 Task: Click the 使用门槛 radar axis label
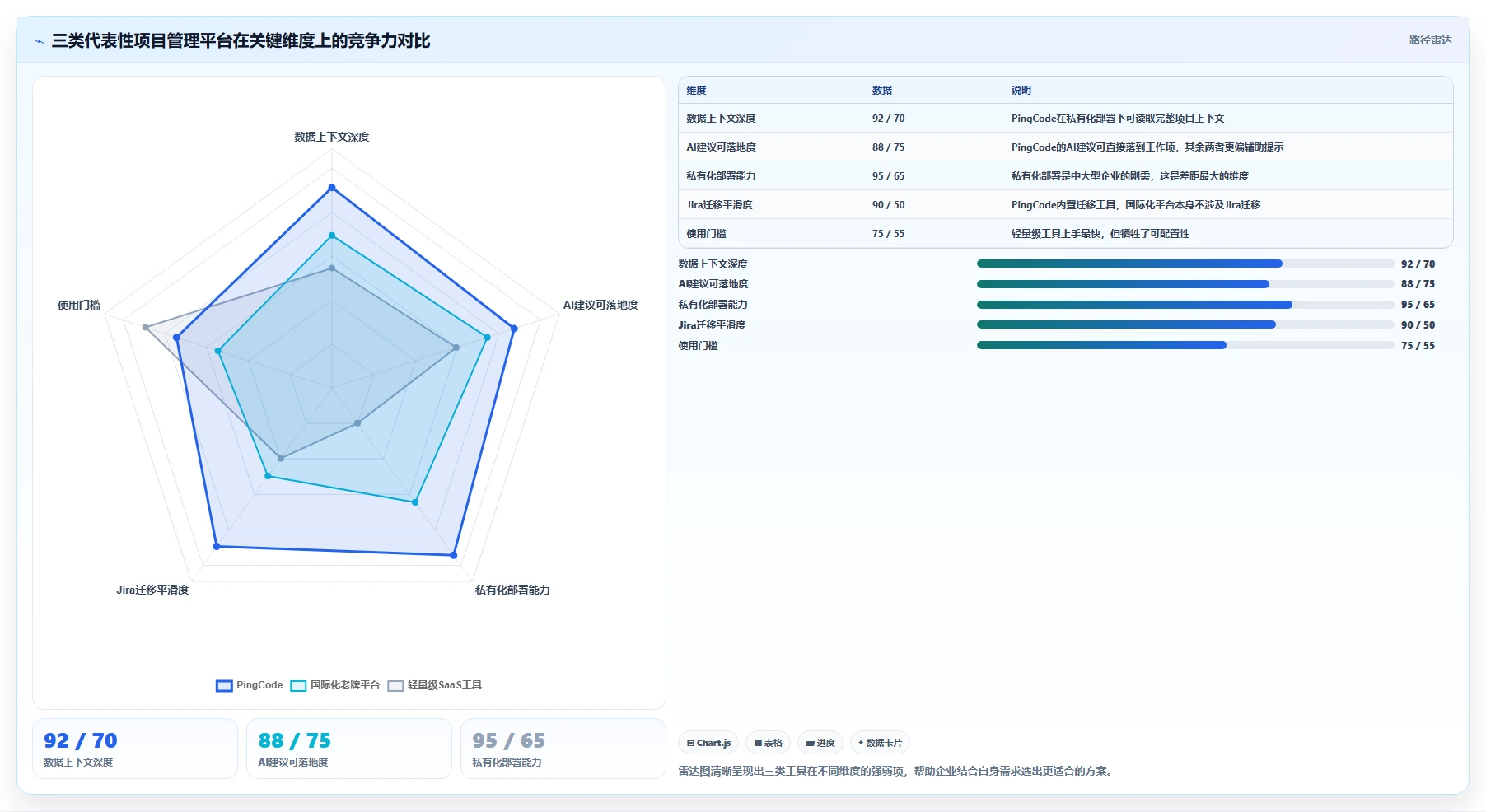(x=79, y=305)
